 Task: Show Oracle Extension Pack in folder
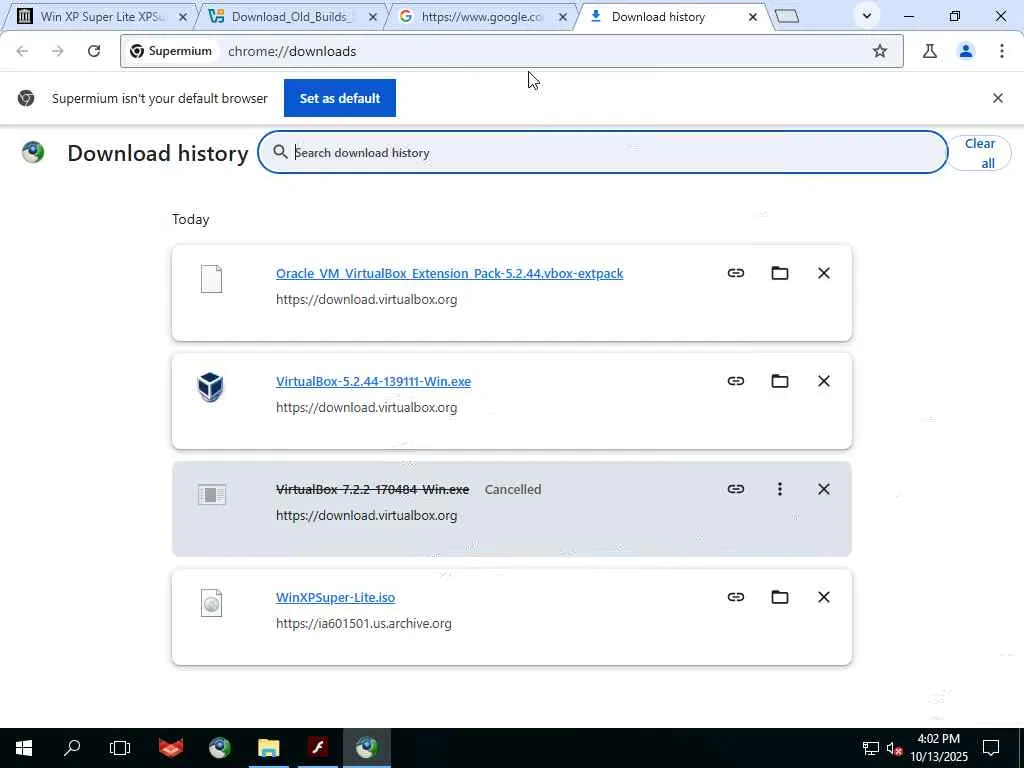780,273
